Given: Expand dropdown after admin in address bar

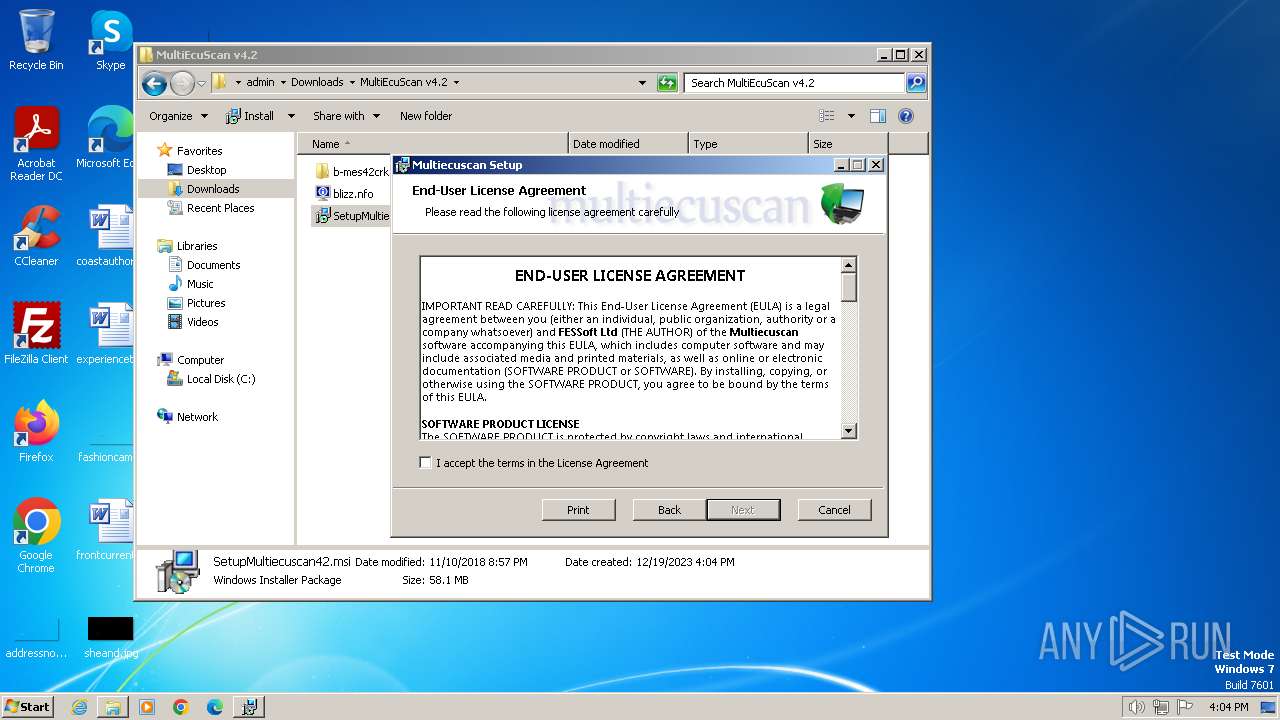Looking at the screenshot, I should tap(283, 83).
